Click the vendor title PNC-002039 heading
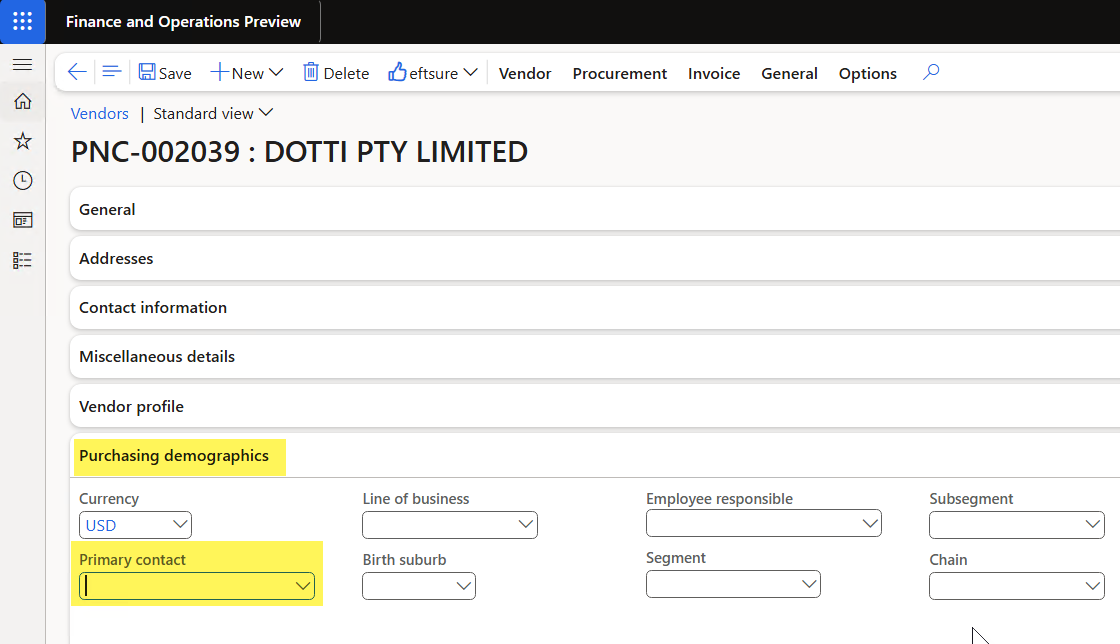The width and height of the screenshot is (1120, 644). pos(299,152)
